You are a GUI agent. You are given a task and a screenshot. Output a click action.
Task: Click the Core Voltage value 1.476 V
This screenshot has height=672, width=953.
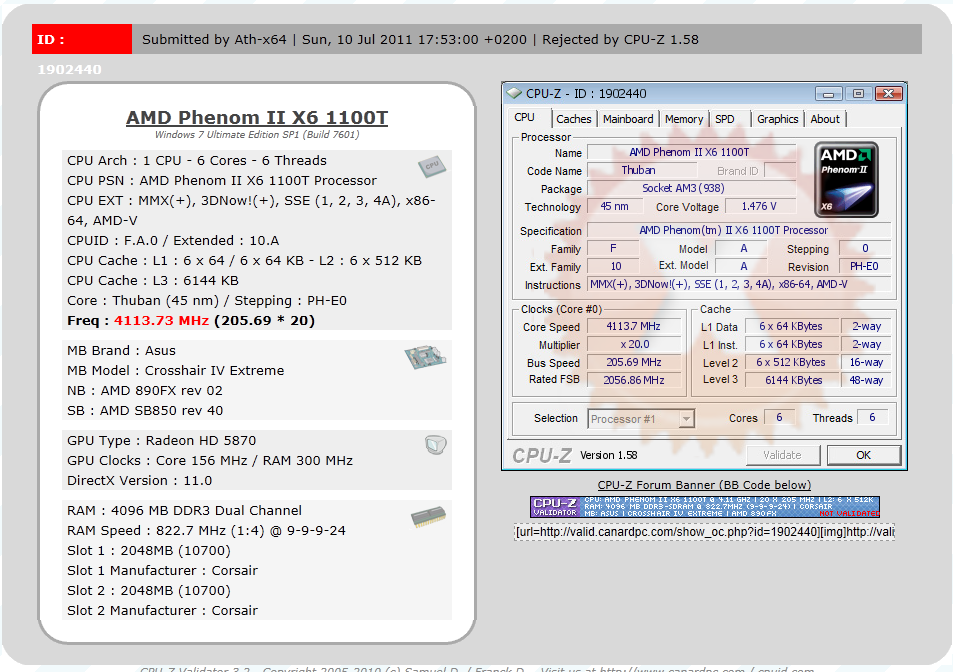pyautogui.click(x=760, y=207)
